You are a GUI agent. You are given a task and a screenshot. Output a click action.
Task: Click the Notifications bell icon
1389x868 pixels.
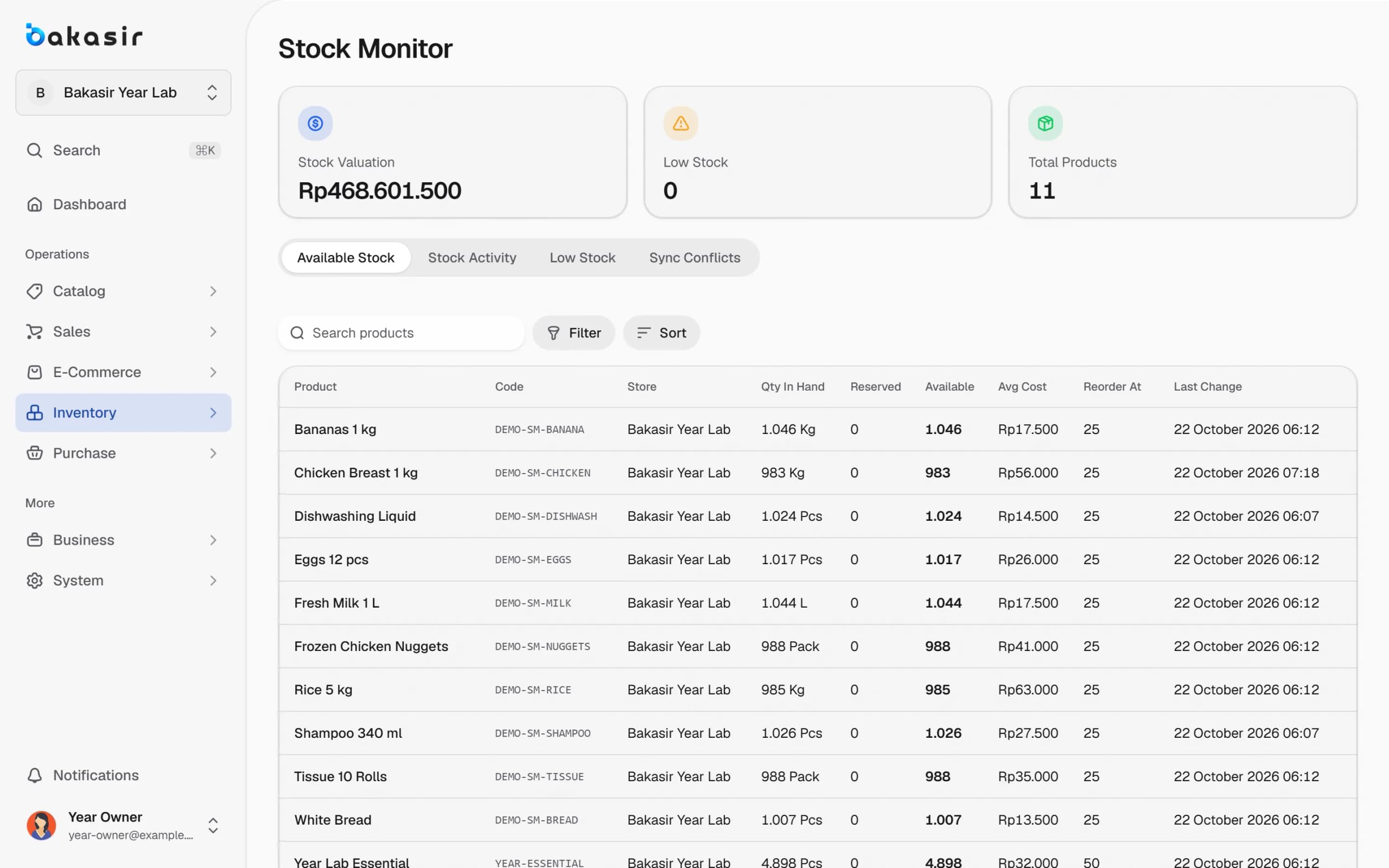[x=34, y=775]
